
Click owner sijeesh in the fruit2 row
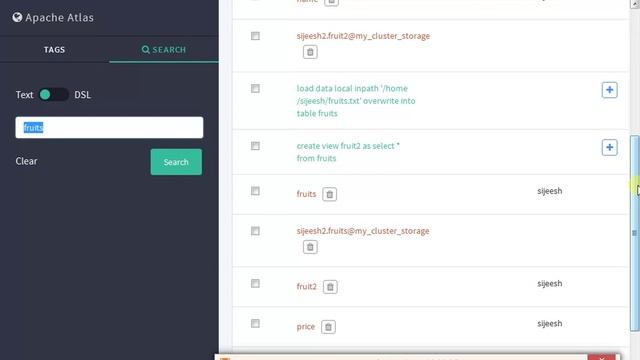click(549, 283)
